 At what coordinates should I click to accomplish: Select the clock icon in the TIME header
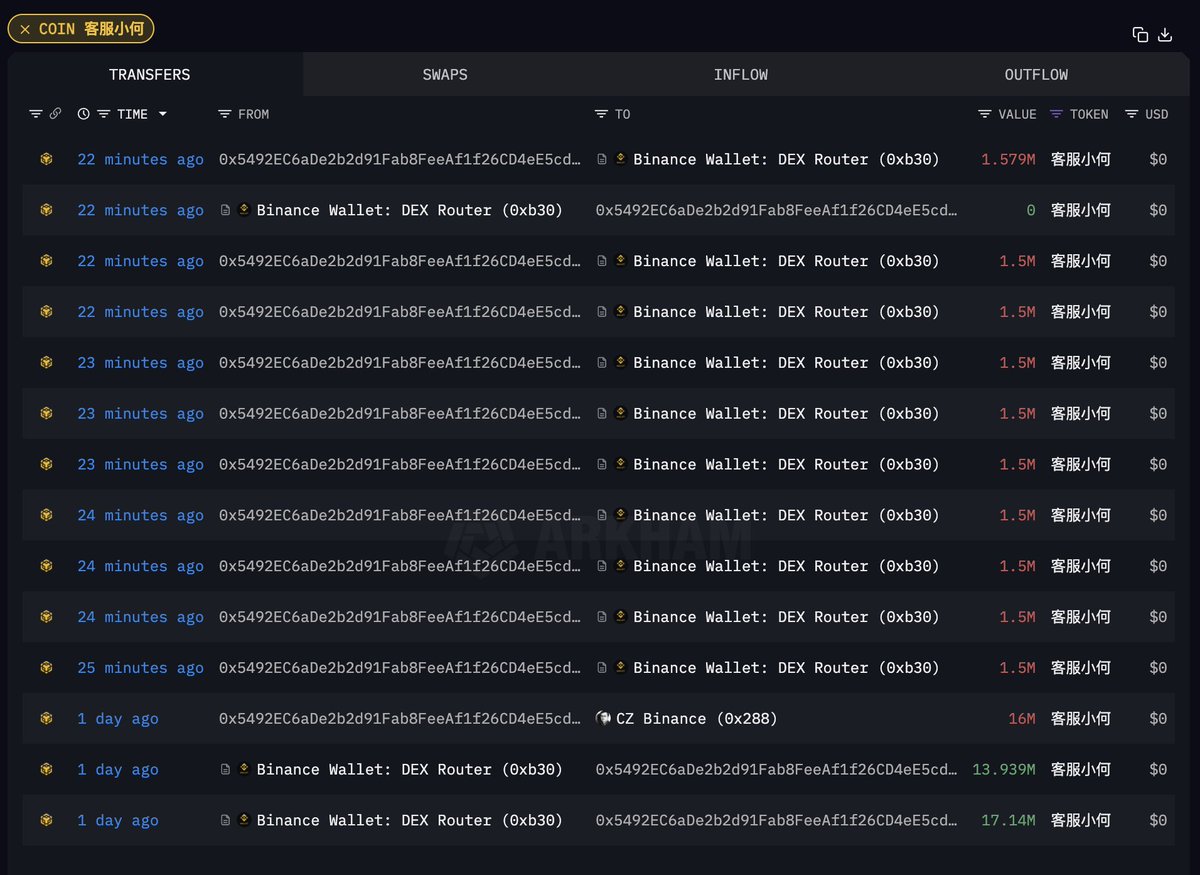tap(84, 113)
